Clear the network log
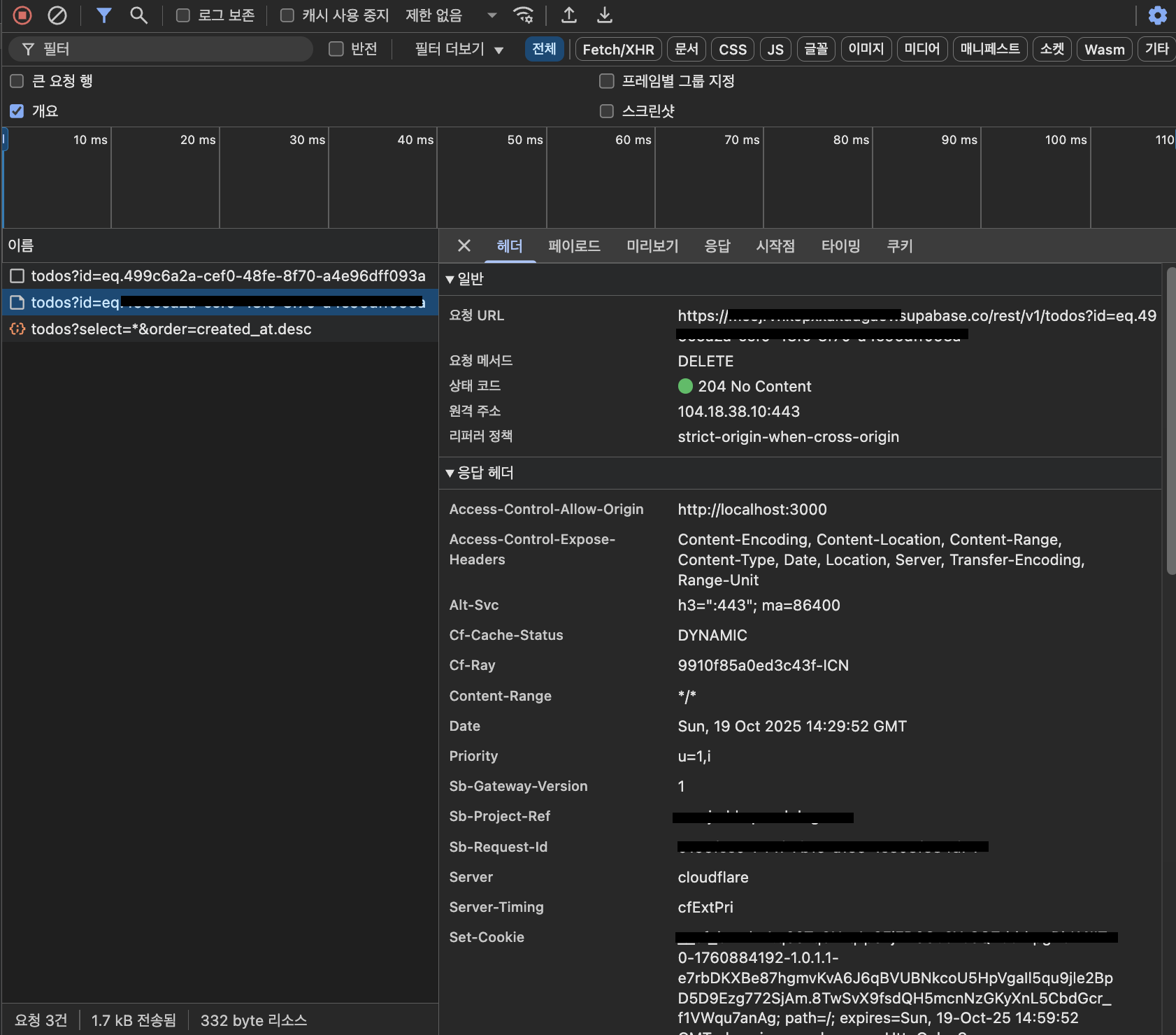1176x1035 pixels. 57,15
